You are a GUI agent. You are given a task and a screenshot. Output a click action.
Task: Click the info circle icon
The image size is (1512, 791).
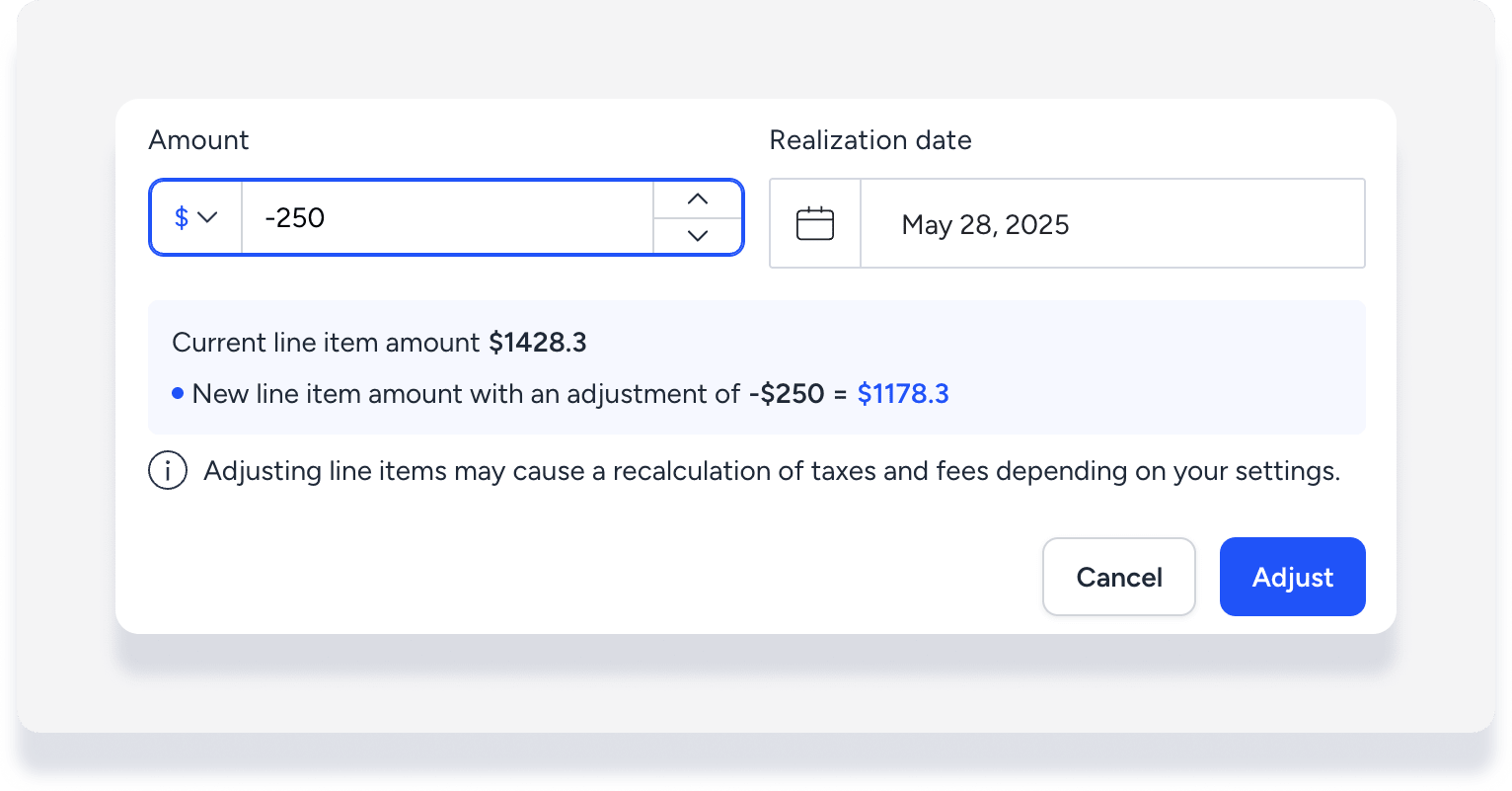(168, 472)
